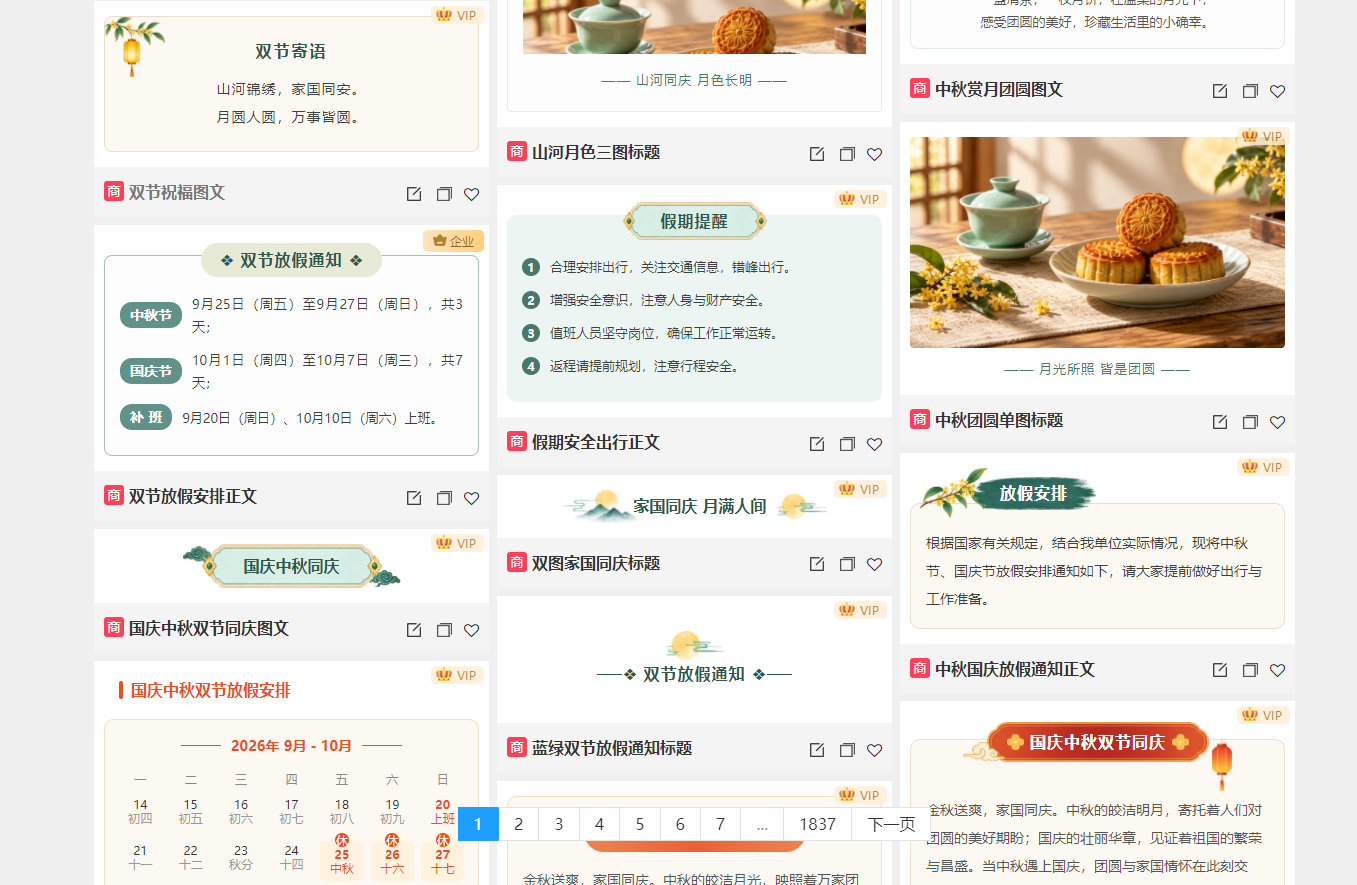Copy the 双节放假安排正文 template
This screenshot has height=885, width=1357.
(x=444, y=498)
